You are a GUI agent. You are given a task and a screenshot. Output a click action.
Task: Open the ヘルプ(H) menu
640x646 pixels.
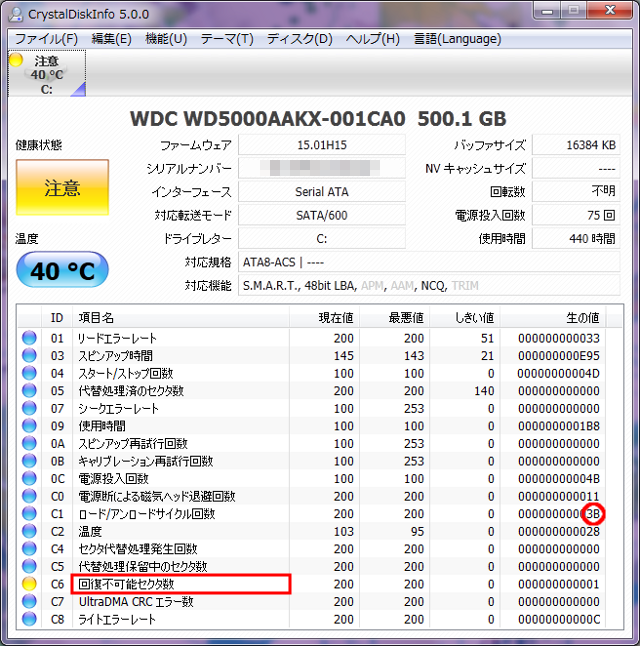click(373, 39)
